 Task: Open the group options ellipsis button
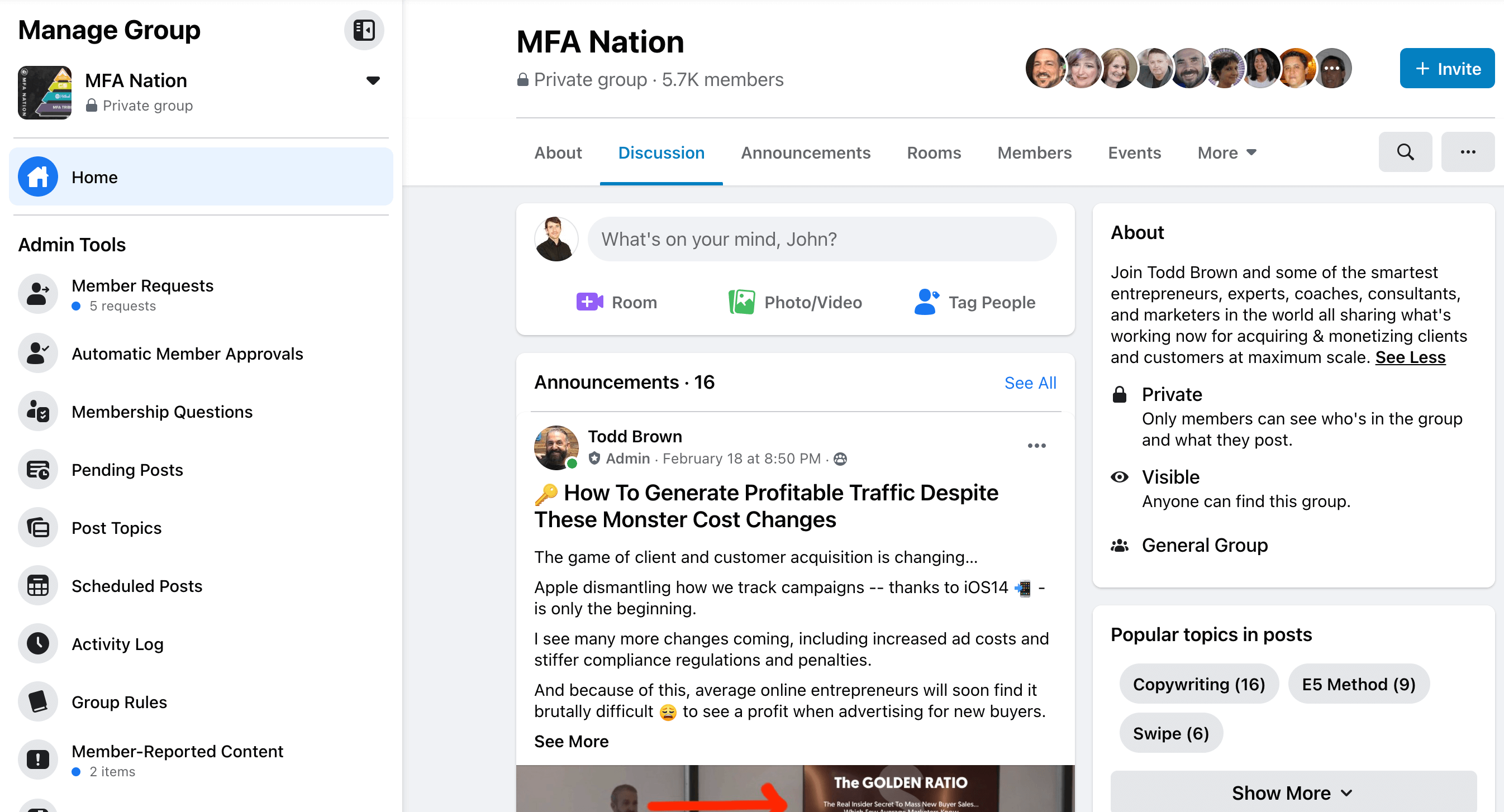1468,152
